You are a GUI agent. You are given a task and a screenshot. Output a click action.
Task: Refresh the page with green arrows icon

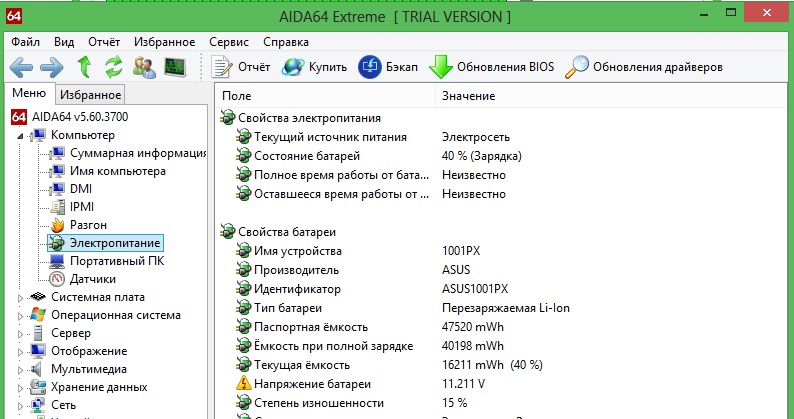point(114,67)
